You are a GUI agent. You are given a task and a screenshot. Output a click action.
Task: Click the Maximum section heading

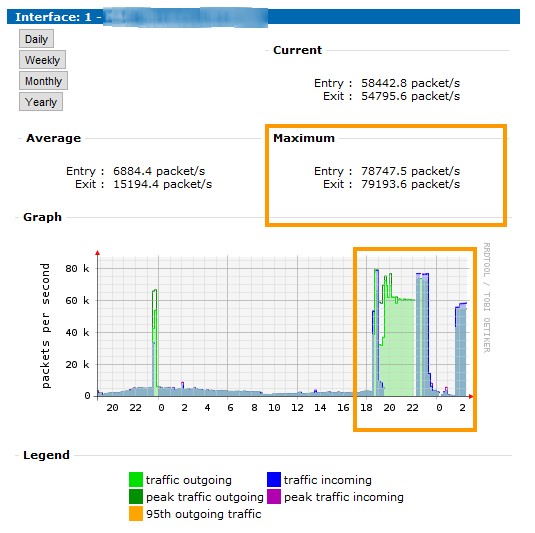pos(304,138)
